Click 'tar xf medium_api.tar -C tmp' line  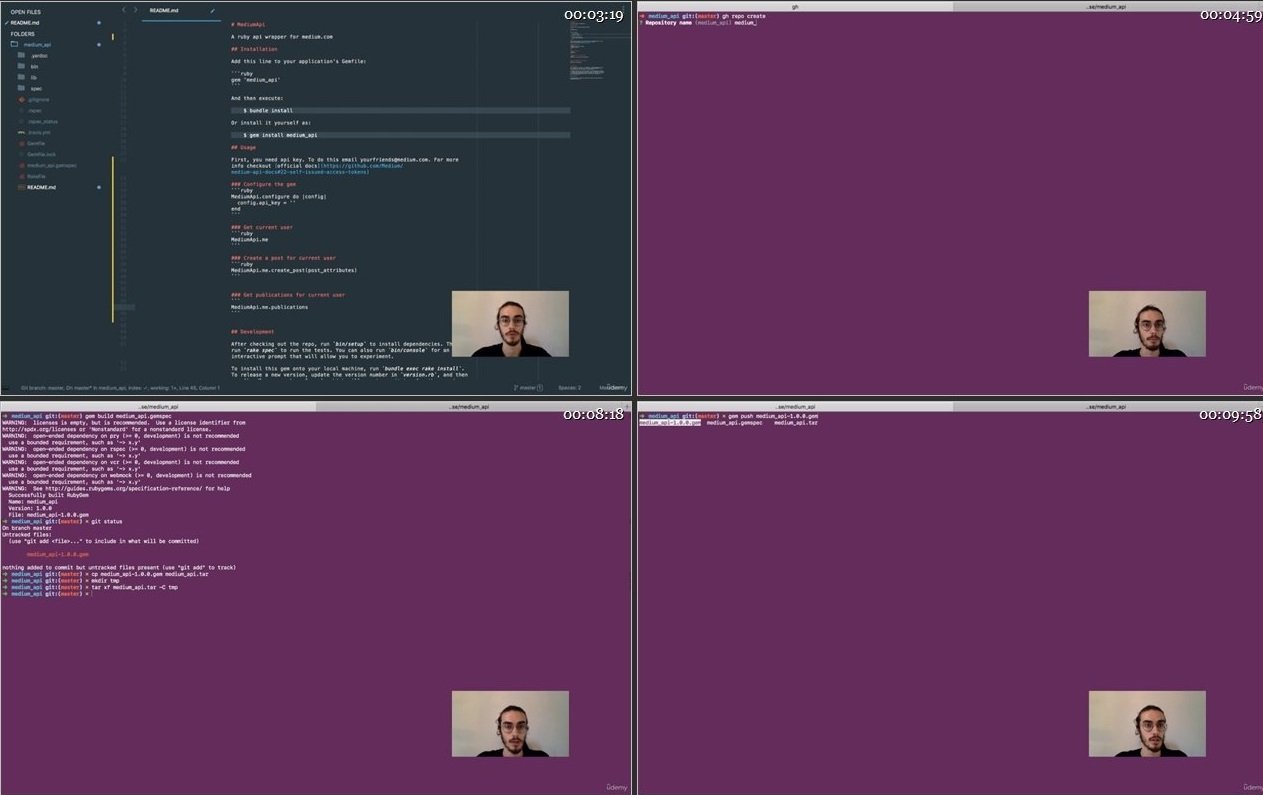tap(133, 587)
